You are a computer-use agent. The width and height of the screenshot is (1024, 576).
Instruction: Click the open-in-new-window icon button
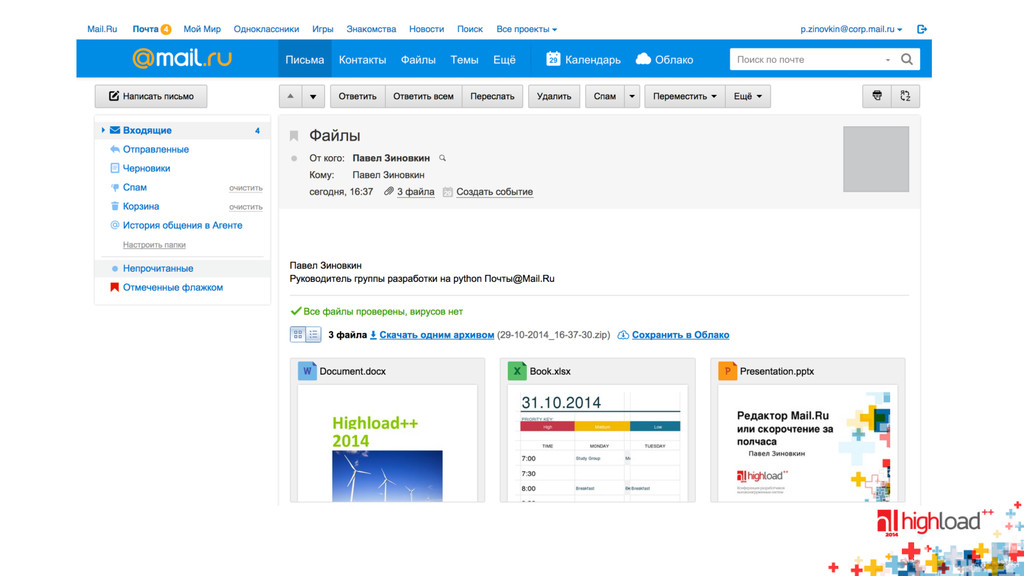coord(905,96)
